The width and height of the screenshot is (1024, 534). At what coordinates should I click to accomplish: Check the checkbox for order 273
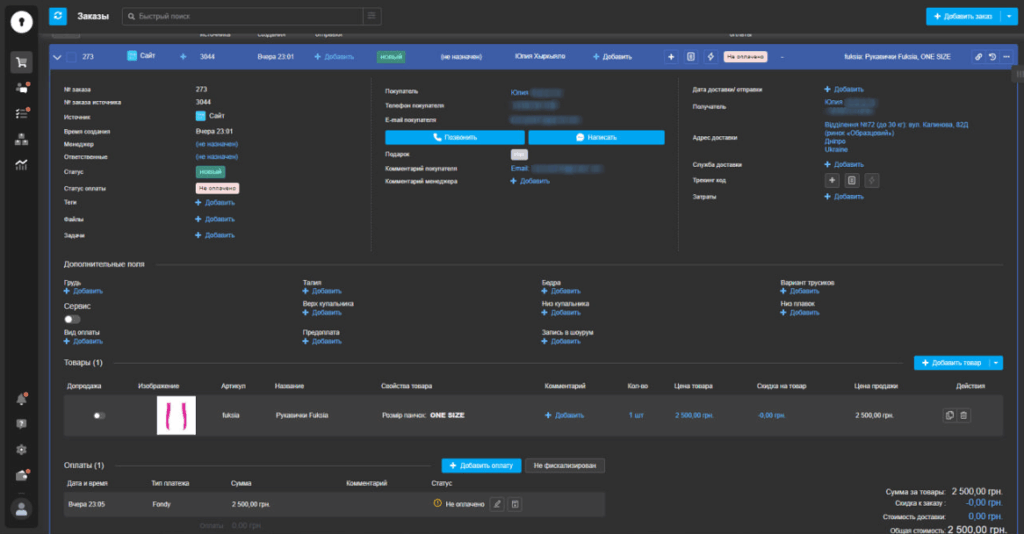72,57
